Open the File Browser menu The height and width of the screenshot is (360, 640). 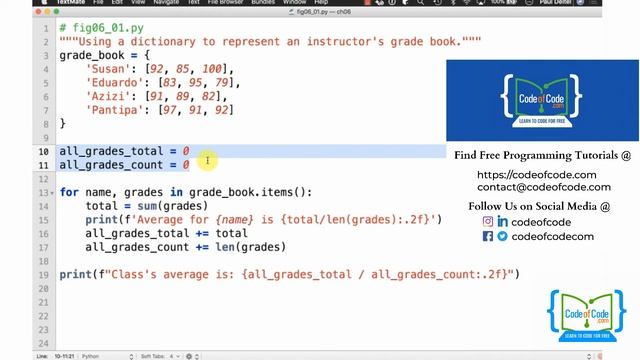225,2
